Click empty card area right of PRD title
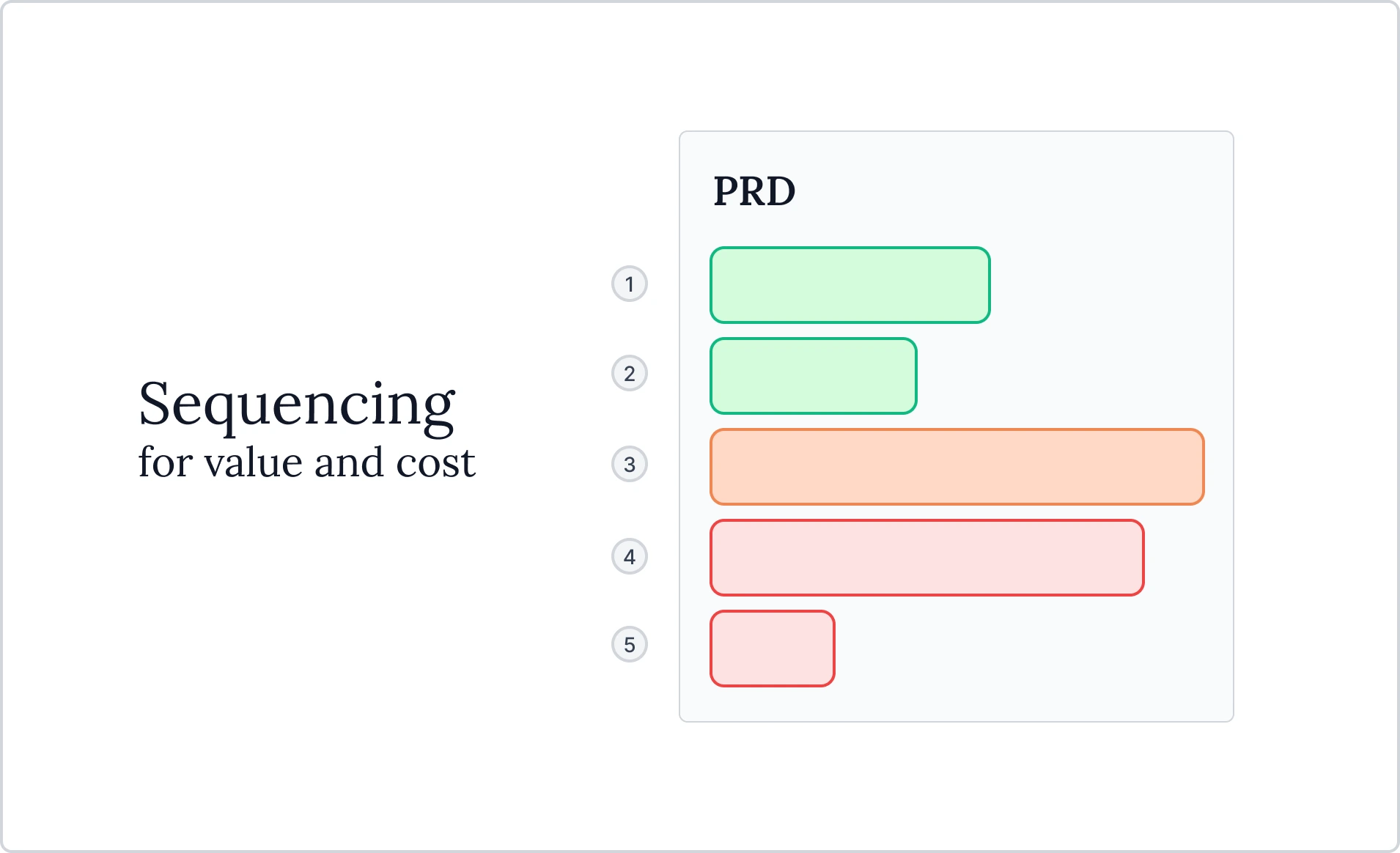The width and height of the screenshot is (1400, 853). 1012,192
